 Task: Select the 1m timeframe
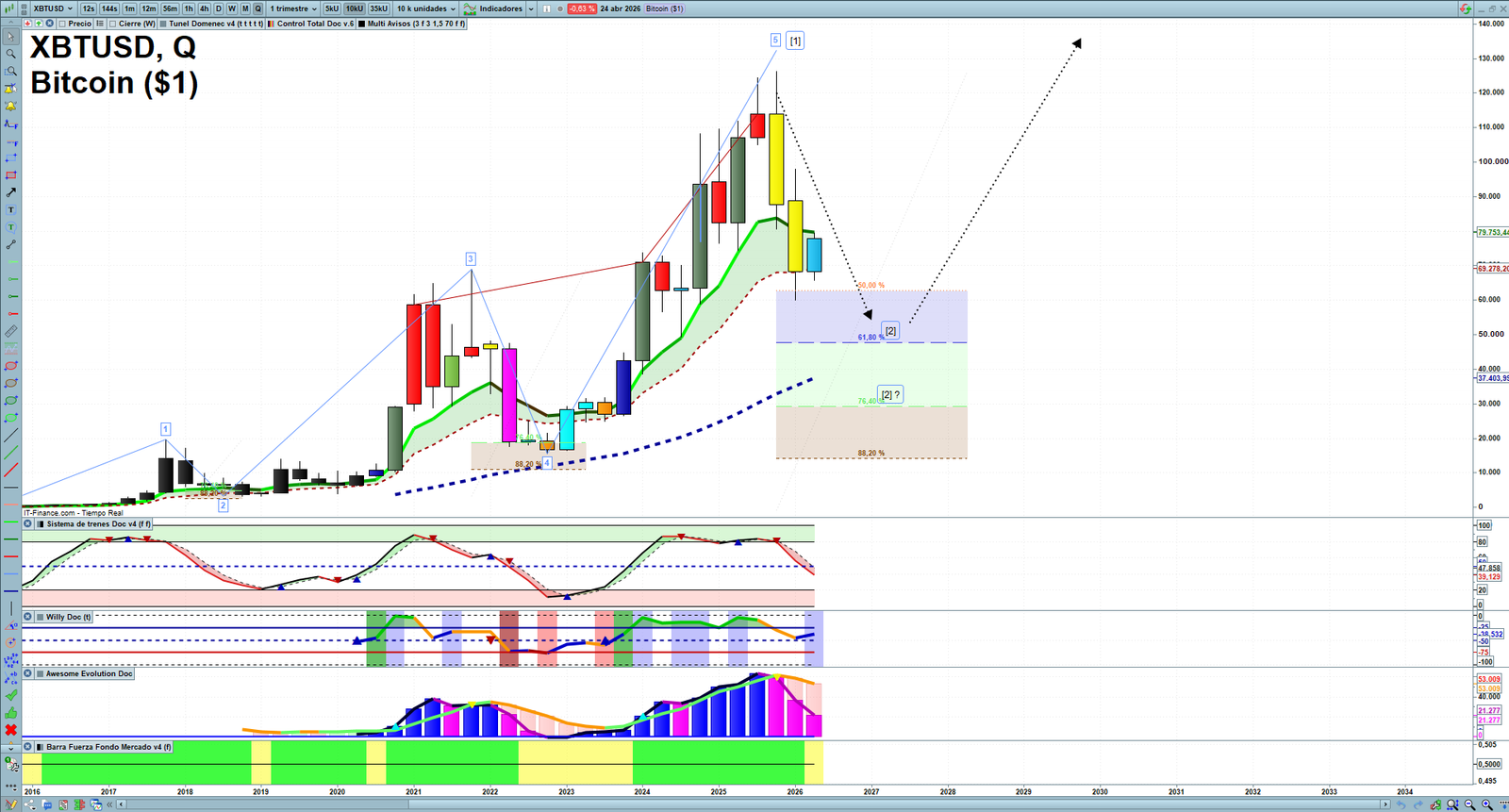click(130, 8)
